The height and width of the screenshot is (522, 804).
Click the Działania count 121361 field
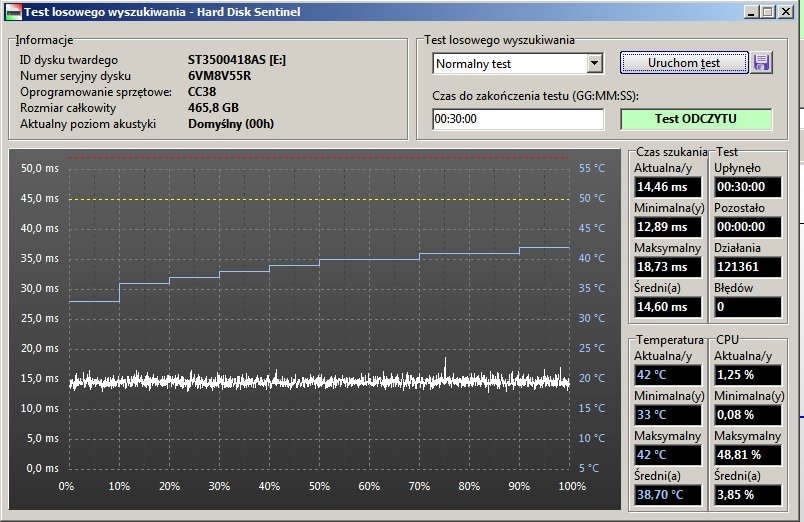click(x=746, y=267)
